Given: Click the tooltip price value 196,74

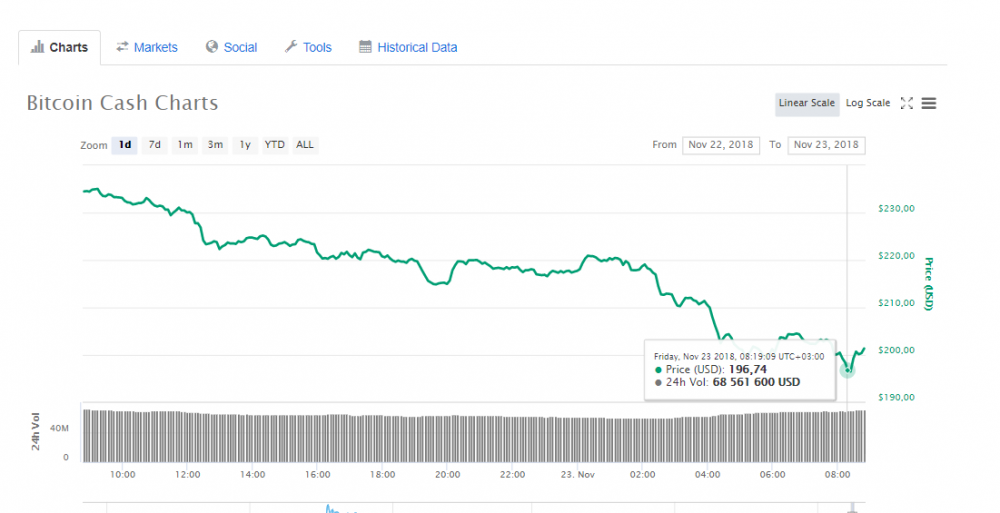Looking at the screenshot, I should click(747, 369).
